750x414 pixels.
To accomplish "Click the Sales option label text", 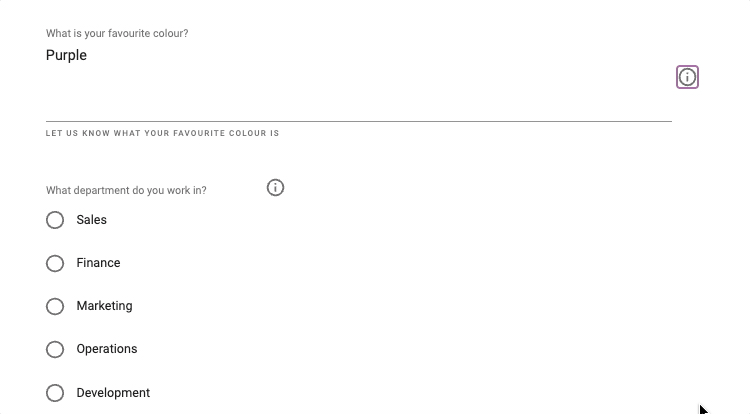I will (91, 220).
